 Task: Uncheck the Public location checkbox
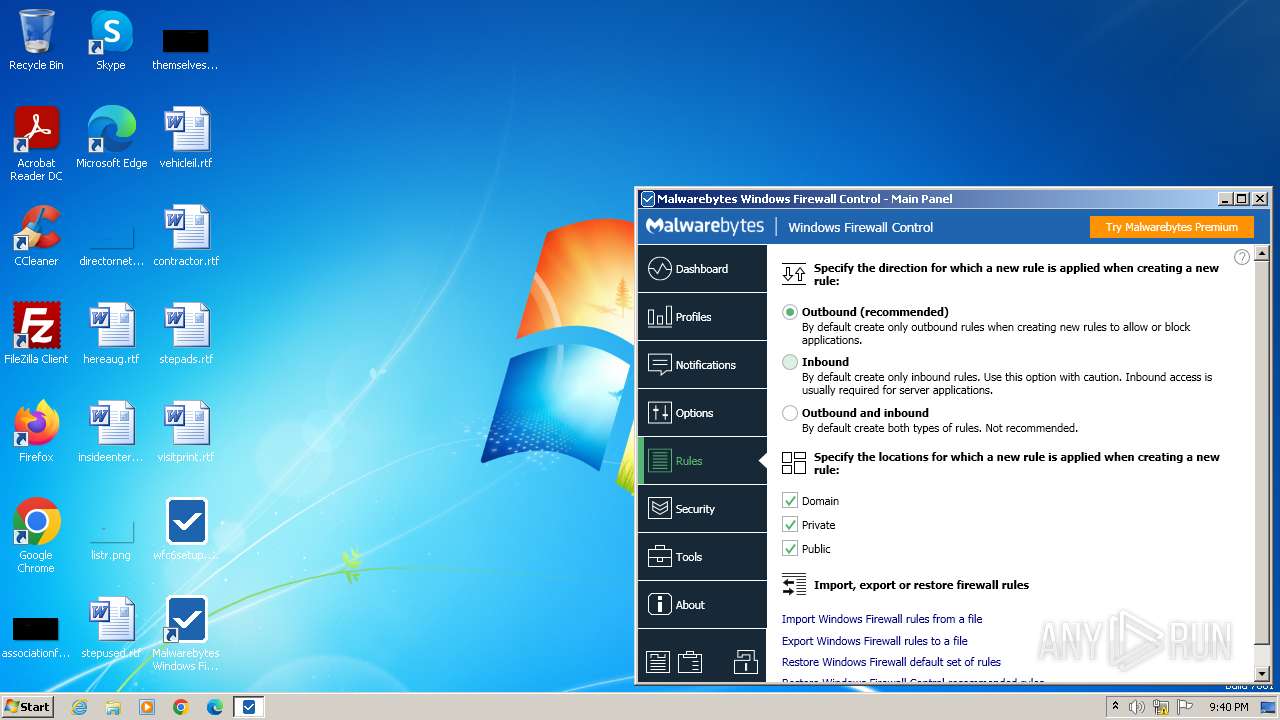(x=790, y=549)
